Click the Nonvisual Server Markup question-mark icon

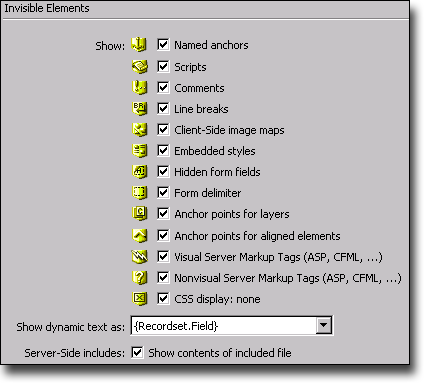click(x=139, y=277)
